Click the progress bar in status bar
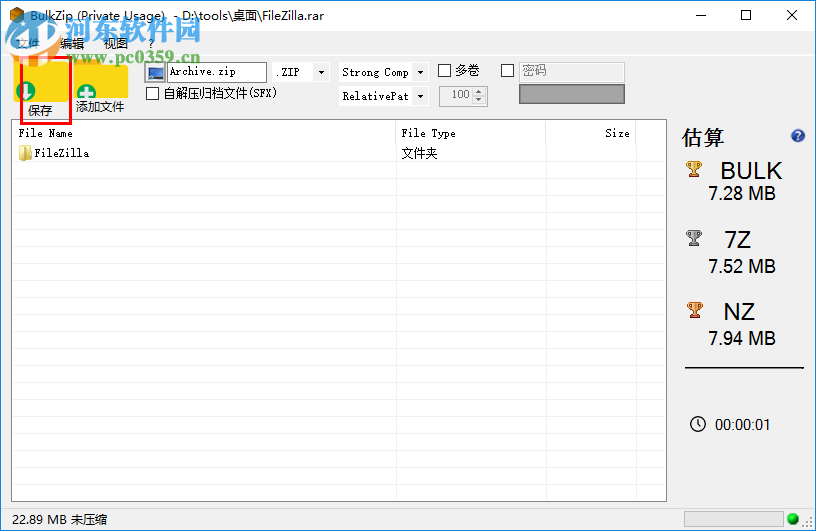 [x=733, y=519]
